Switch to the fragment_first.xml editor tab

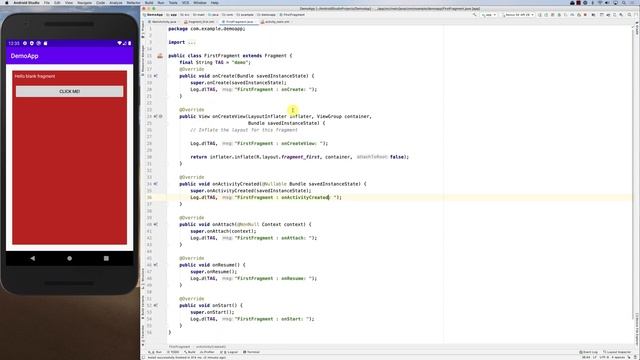pyautogui.click(x=199, y=22)
